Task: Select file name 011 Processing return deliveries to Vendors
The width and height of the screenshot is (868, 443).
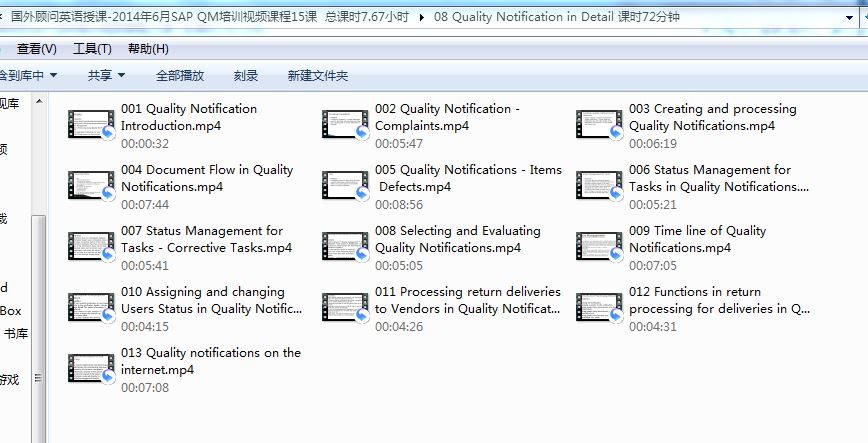Action: [468, 300]
